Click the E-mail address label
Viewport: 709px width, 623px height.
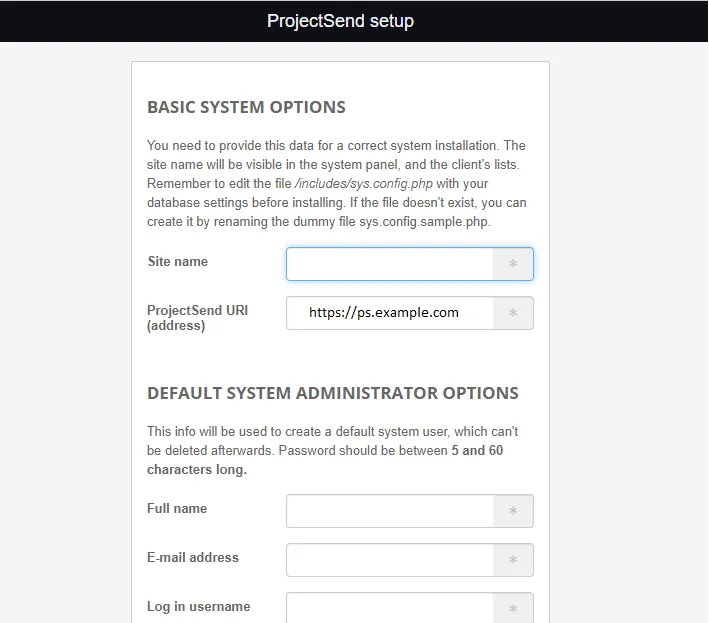click(193, 557)
